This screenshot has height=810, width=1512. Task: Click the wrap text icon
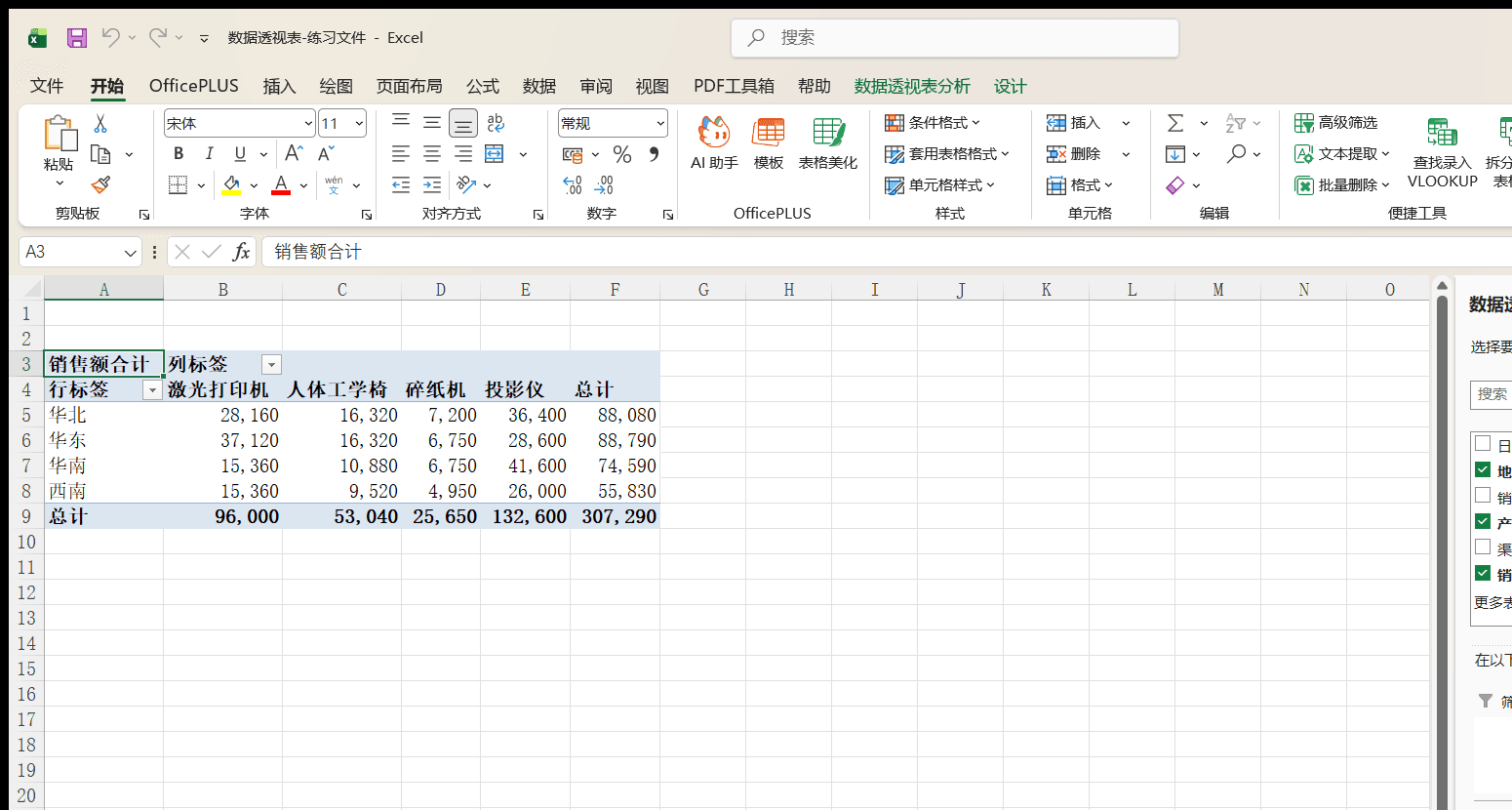click(x=496, y=122)
